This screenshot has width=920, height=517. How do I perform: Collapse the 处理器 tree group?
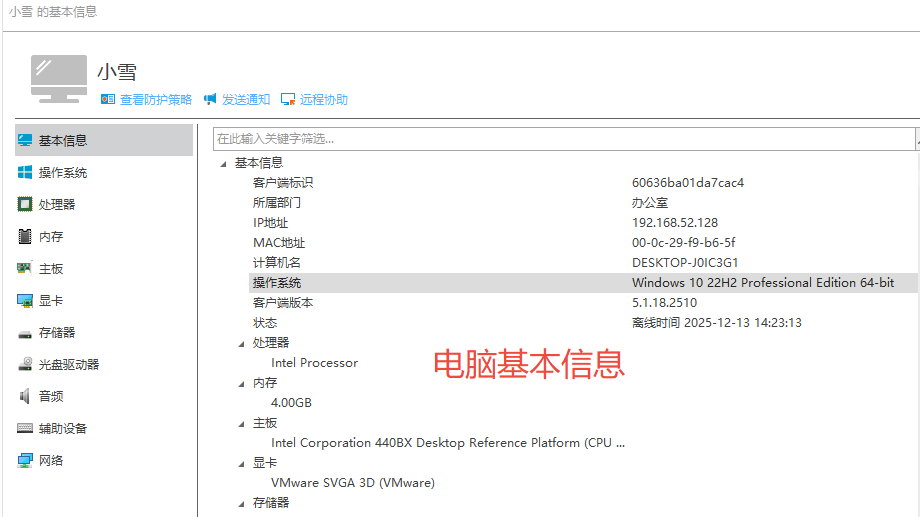point(241,344)
